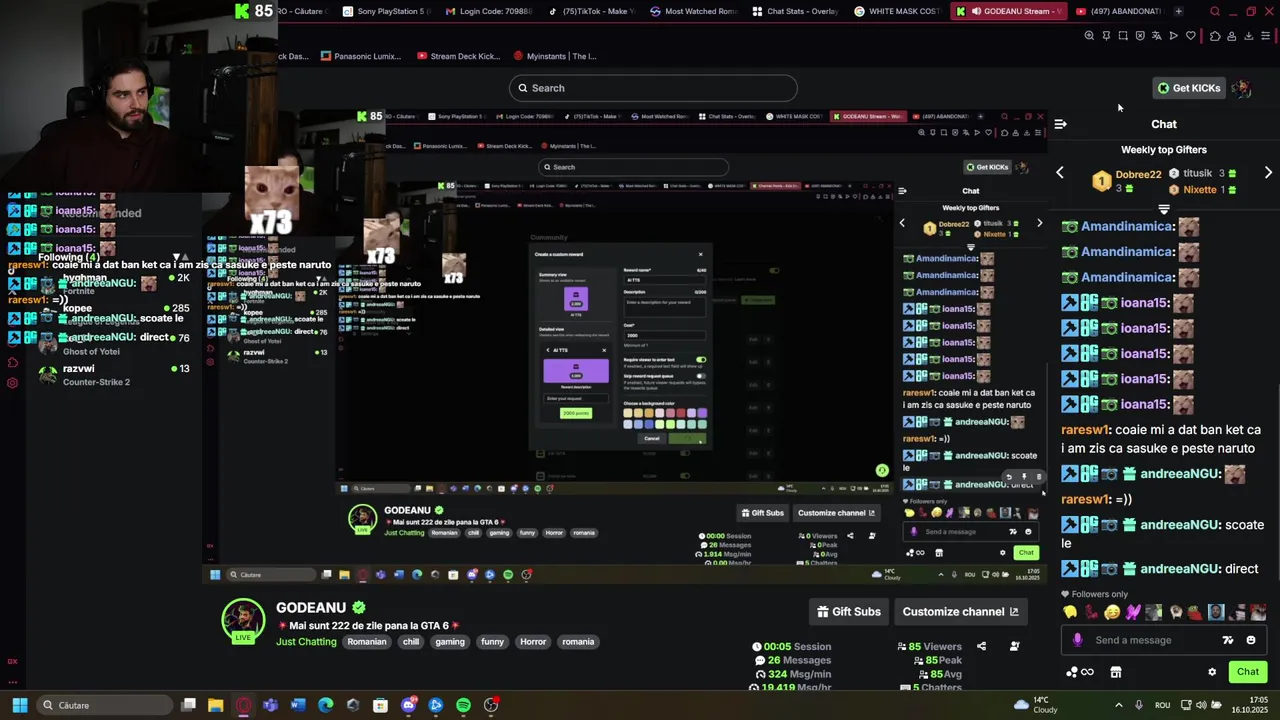Click the browser tab search magnifier
The image size is (1280, 720).
pyautogui.click(x=1215, y=12)
